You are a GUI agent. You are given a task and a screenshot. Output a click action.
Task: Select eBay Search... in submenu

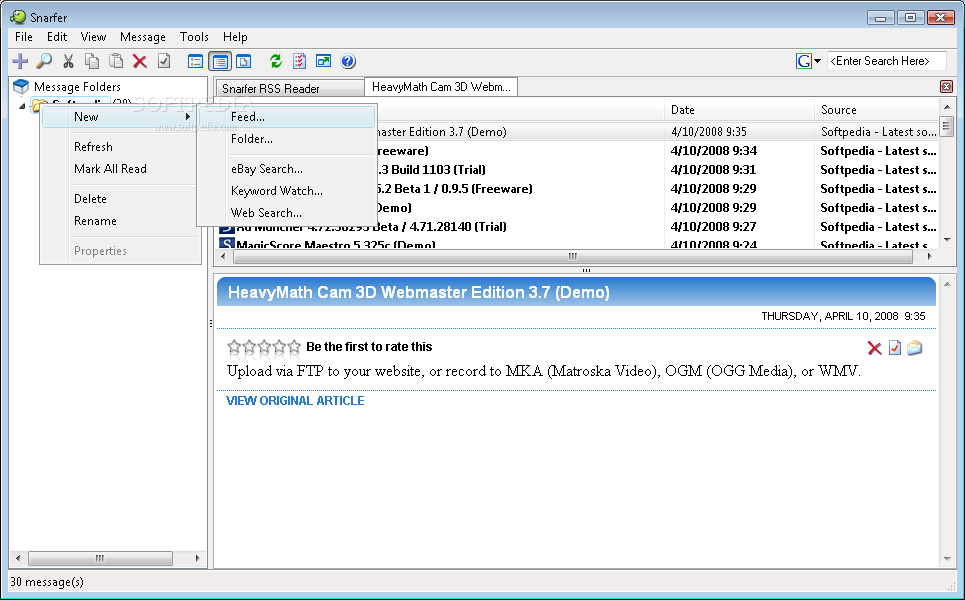coord(287,169)
